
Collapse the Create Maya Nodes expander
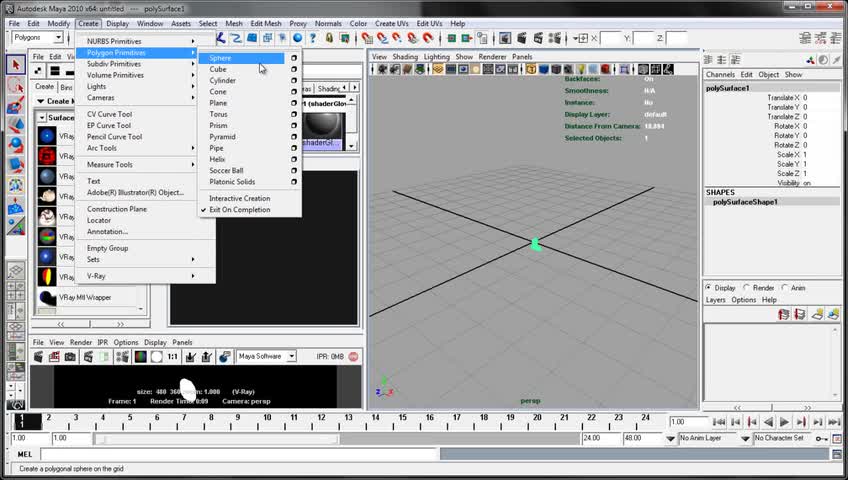41,101
